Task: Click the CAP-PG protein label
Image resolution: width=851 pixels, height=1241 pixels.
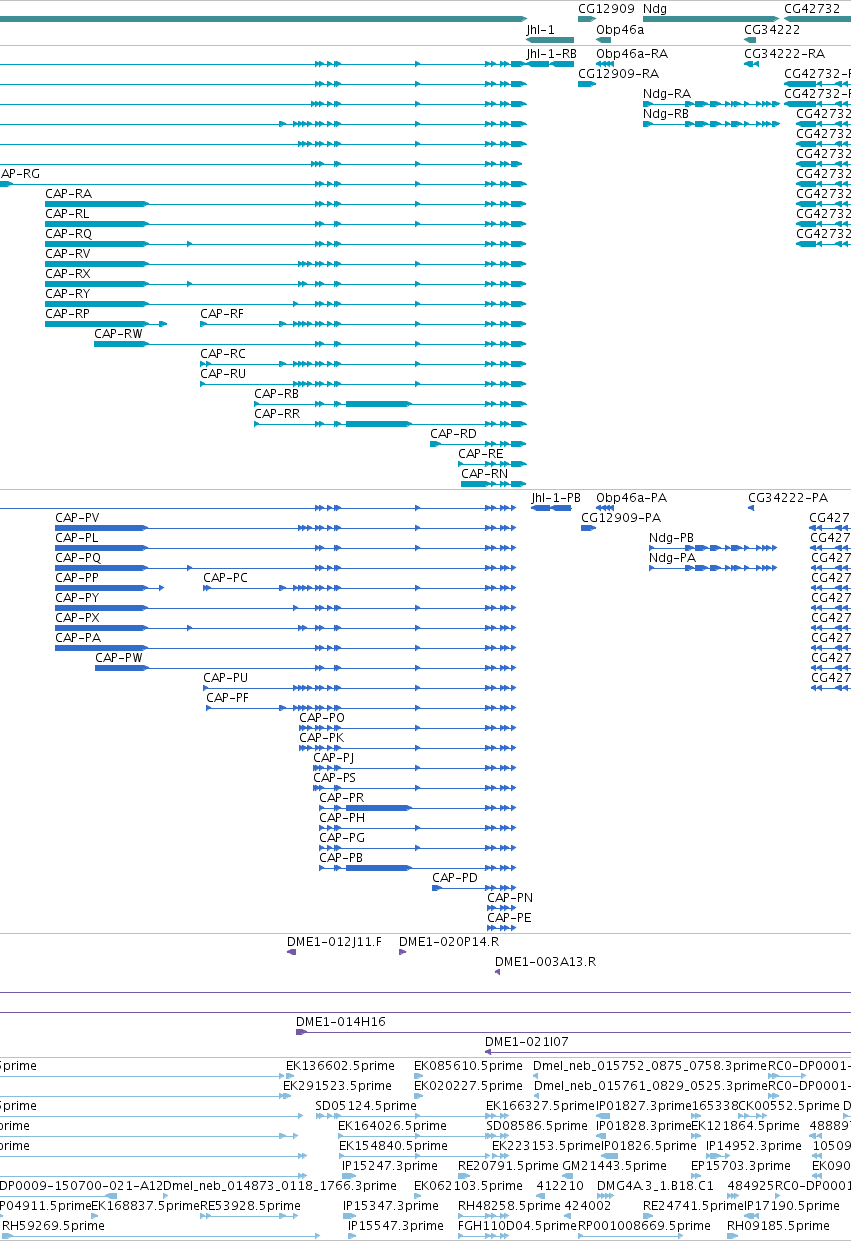Action: [342, 838]
